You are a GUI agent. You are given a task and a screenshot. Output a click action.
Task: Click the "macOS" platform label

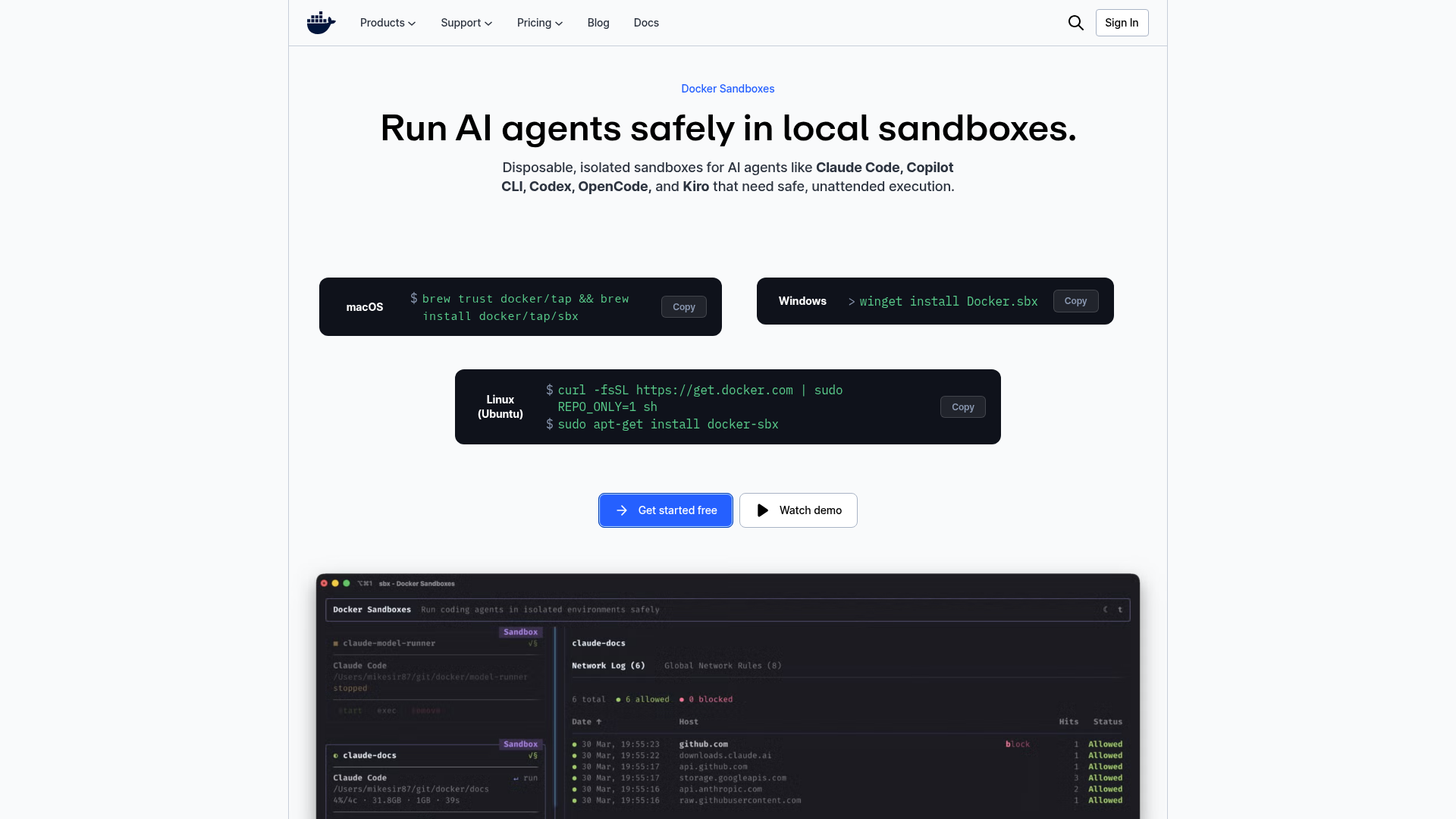pos(365,307)
